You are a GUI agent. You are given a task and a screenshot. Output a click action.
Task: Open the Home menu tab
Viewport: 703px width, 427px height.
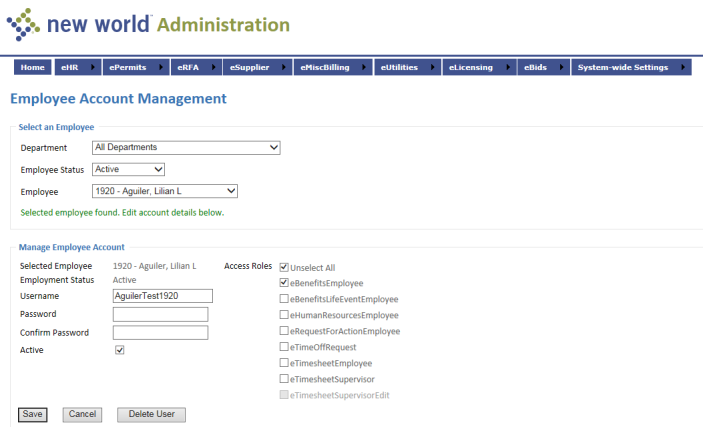tap(32, 67)
